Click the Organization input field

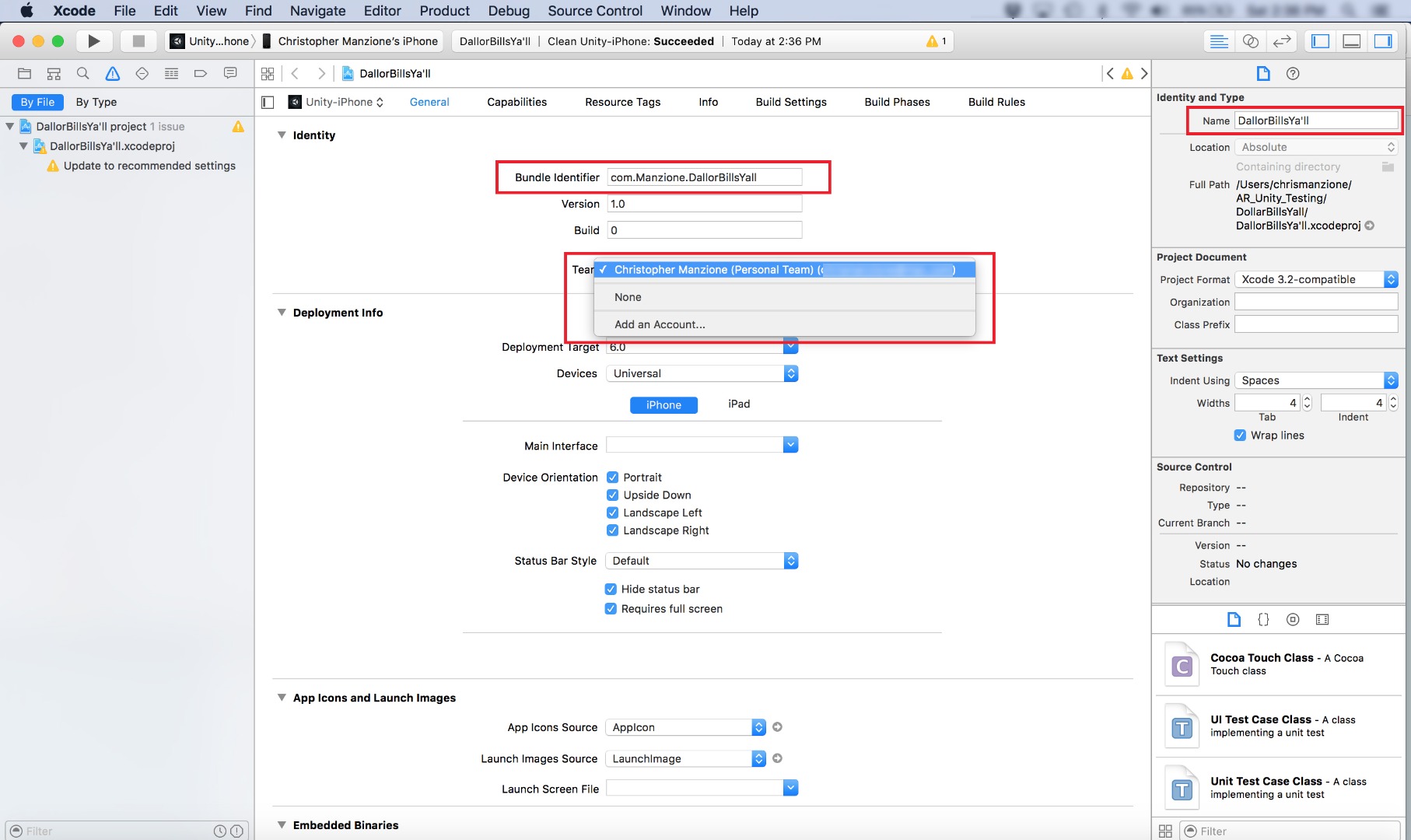tap(1316, 302)
